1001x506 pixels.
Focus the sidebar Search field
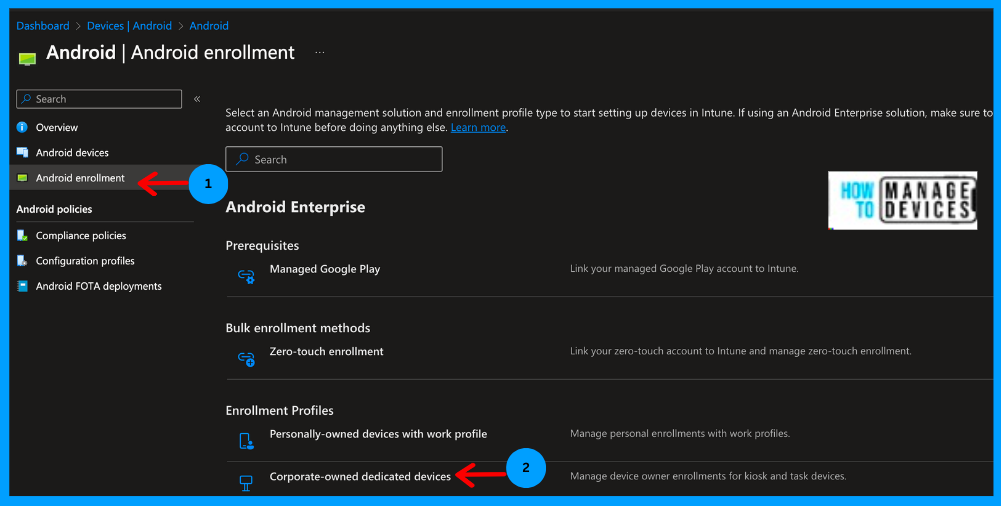click(x=99, y=99)
